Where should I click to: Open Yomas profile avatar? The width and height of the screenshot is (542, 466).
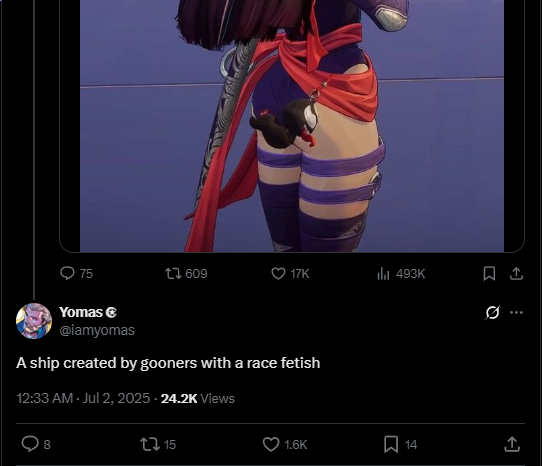pyautogui.click(x=34, y=321)
